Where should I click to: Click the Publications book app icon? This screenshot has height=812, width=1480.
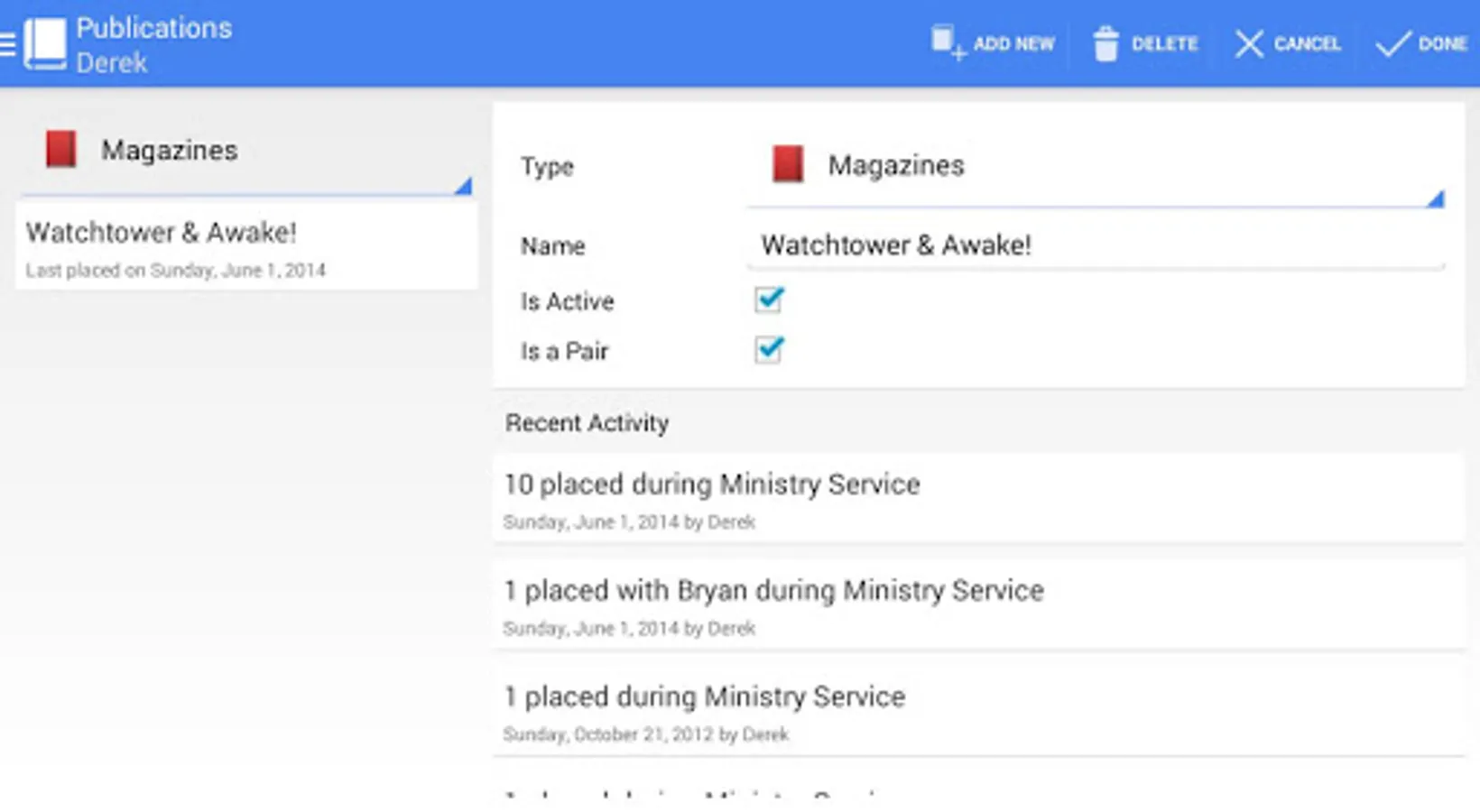point(45,43)
